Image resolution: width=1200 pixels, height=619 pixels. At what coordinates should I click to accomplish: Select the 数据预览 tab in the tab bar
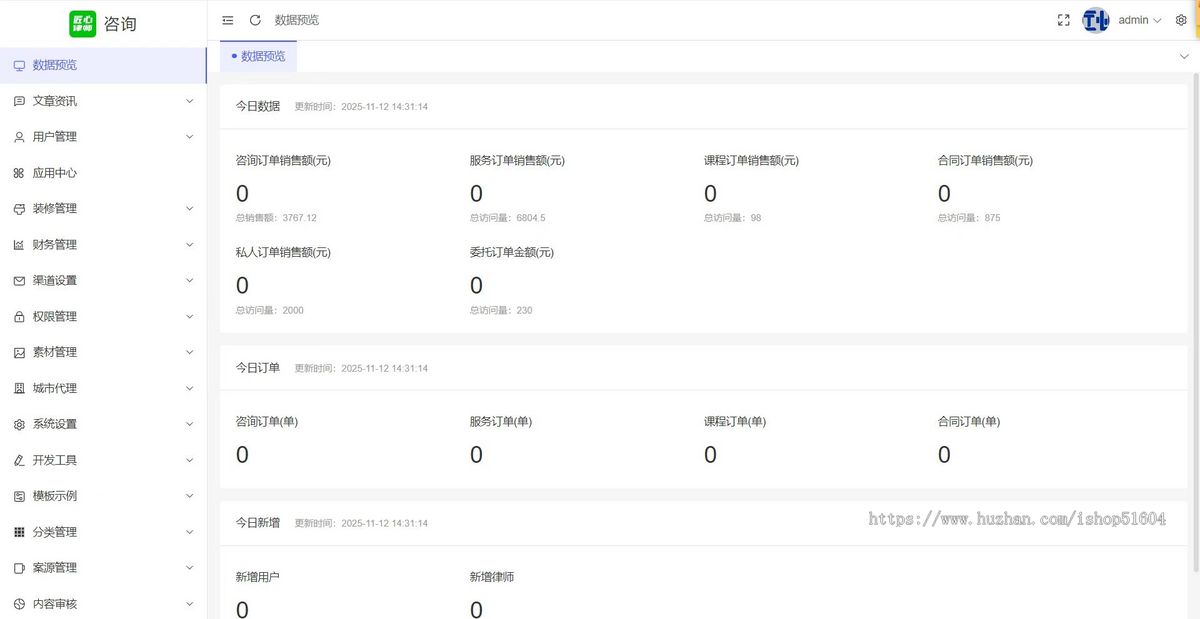[x=261, y=56]
